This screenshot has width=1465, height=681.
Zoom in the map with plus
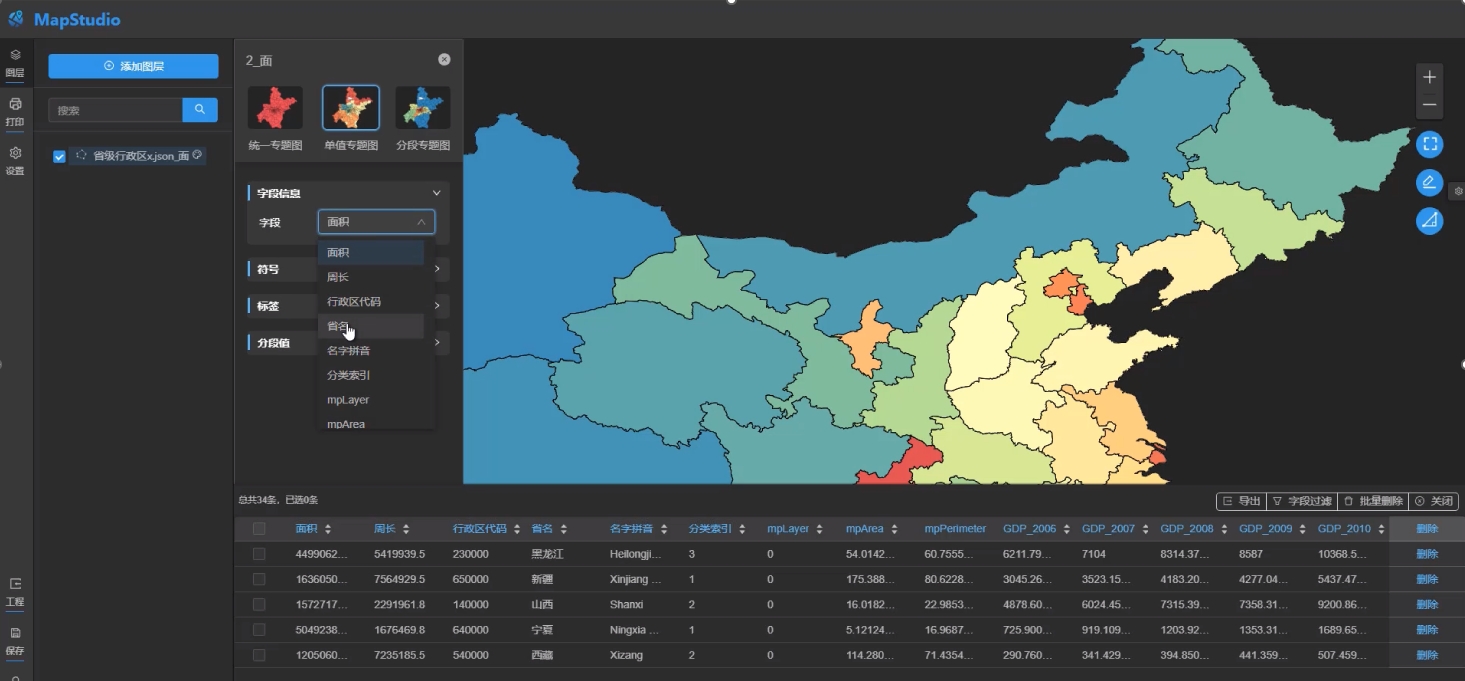tap(1430, 77)
